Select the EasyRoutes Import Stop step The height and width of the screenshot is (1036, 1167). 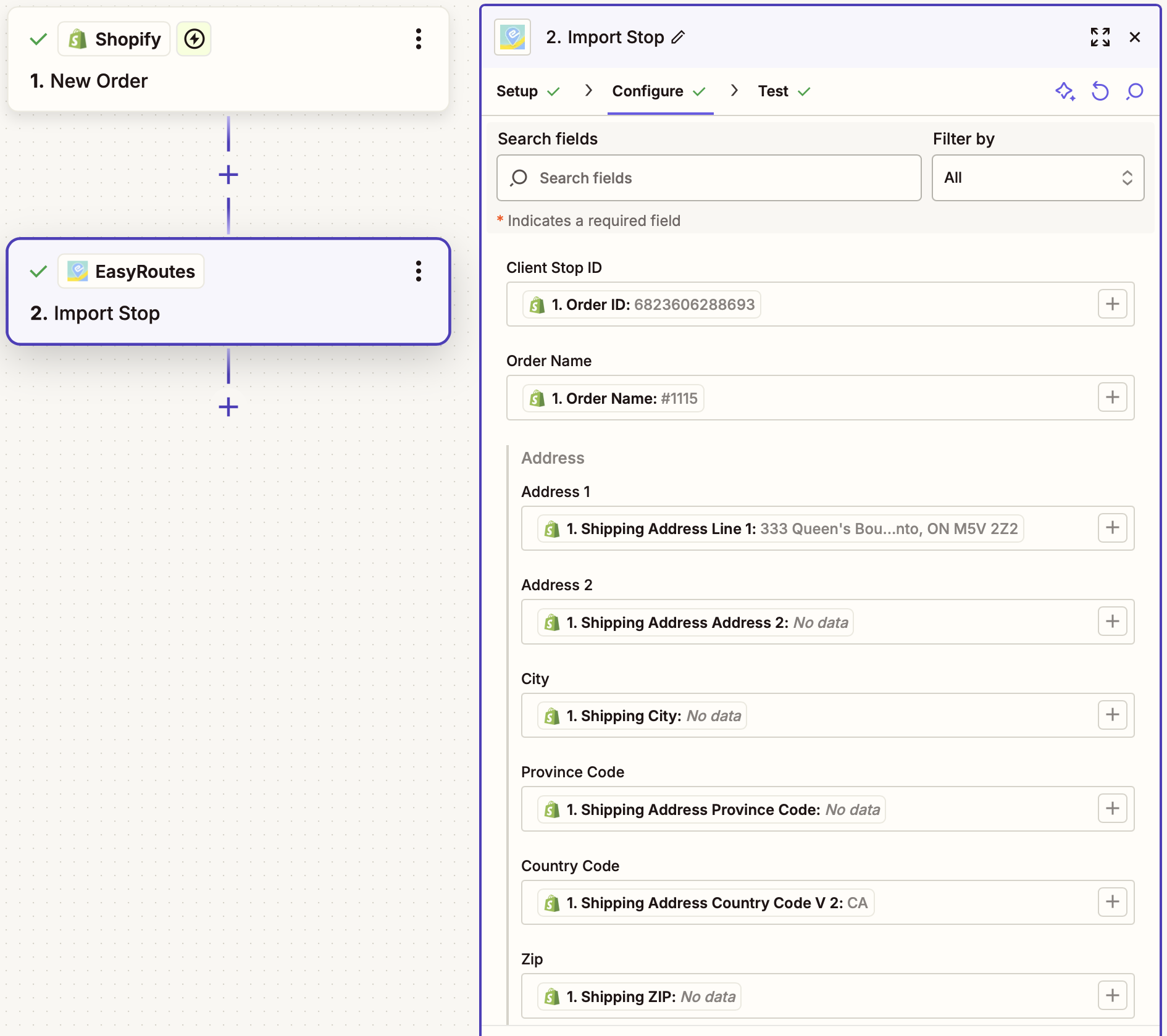(228, 291)
